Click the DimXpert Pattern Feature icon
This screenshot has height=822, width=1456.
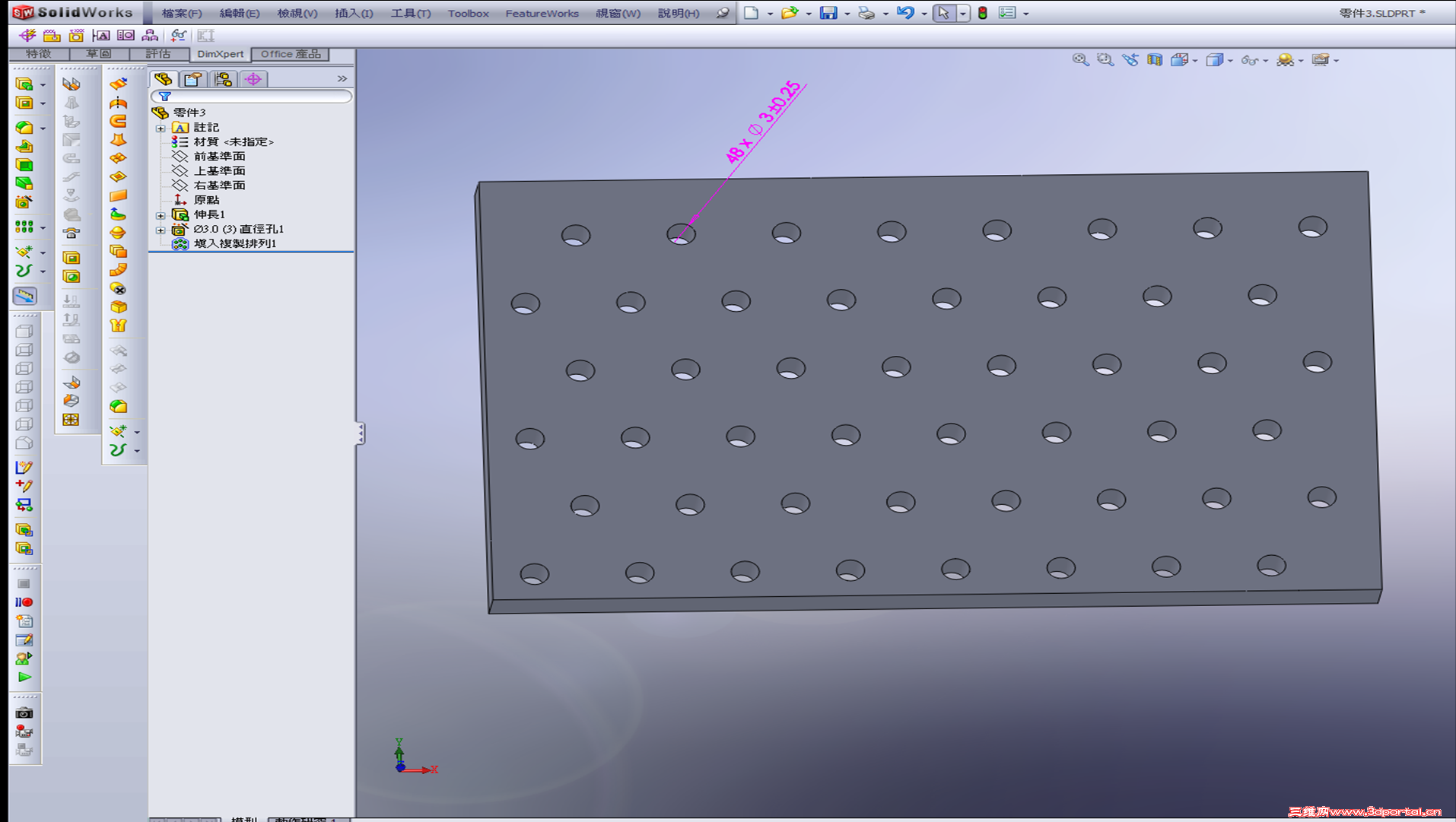click(x=150, y=35)
